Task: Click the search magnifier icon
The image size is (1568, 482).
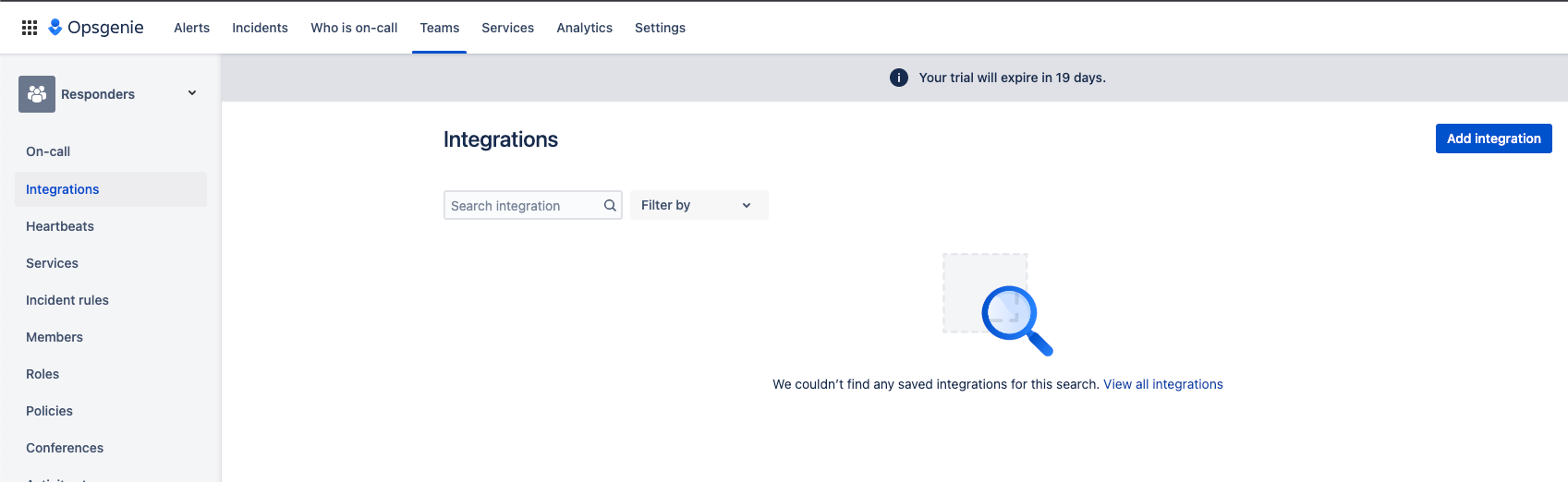Action: pos(610,205)
